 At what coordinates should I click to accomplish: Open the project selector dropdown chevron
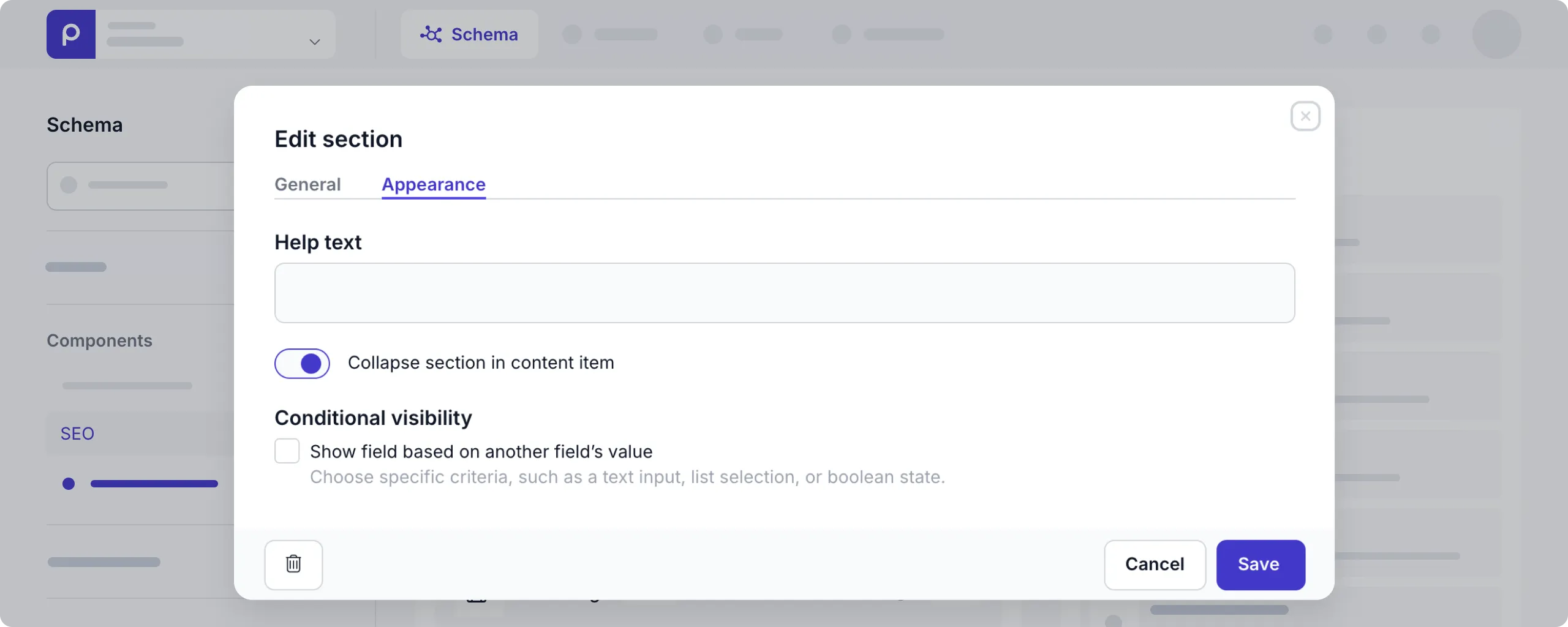click(315, 42)
